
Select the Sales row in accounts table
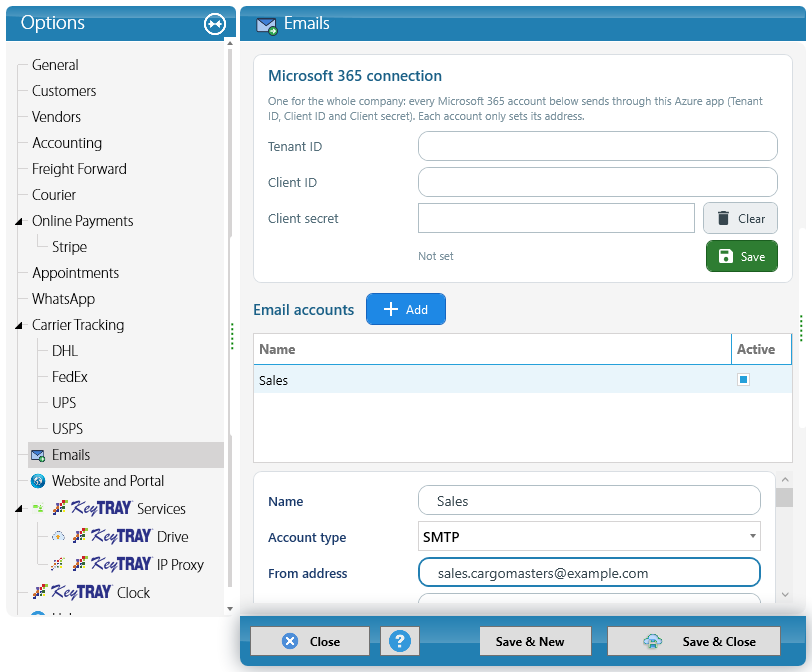(523, 379)
